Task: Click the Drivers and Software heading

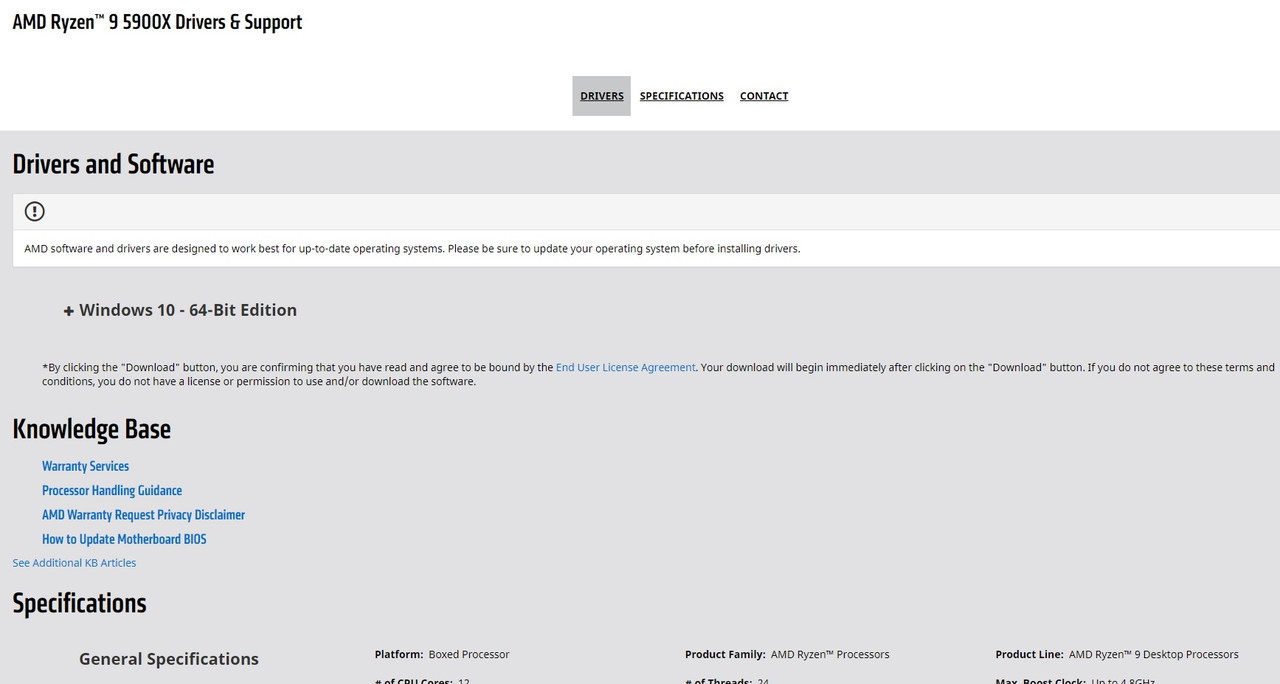Action: 113,164
